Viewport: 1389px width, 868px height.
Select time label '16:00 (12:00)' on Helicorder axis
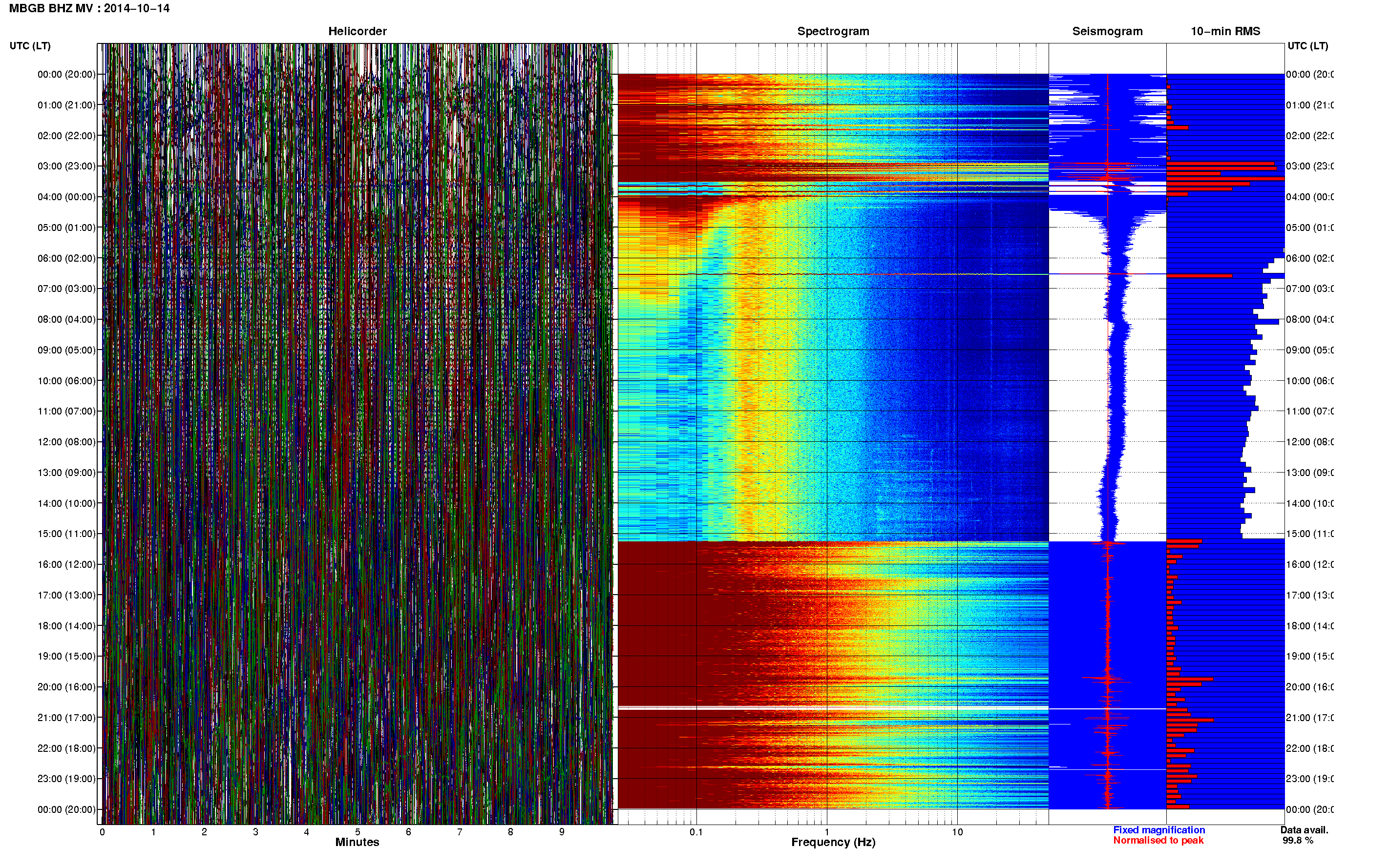coord(66,564)
